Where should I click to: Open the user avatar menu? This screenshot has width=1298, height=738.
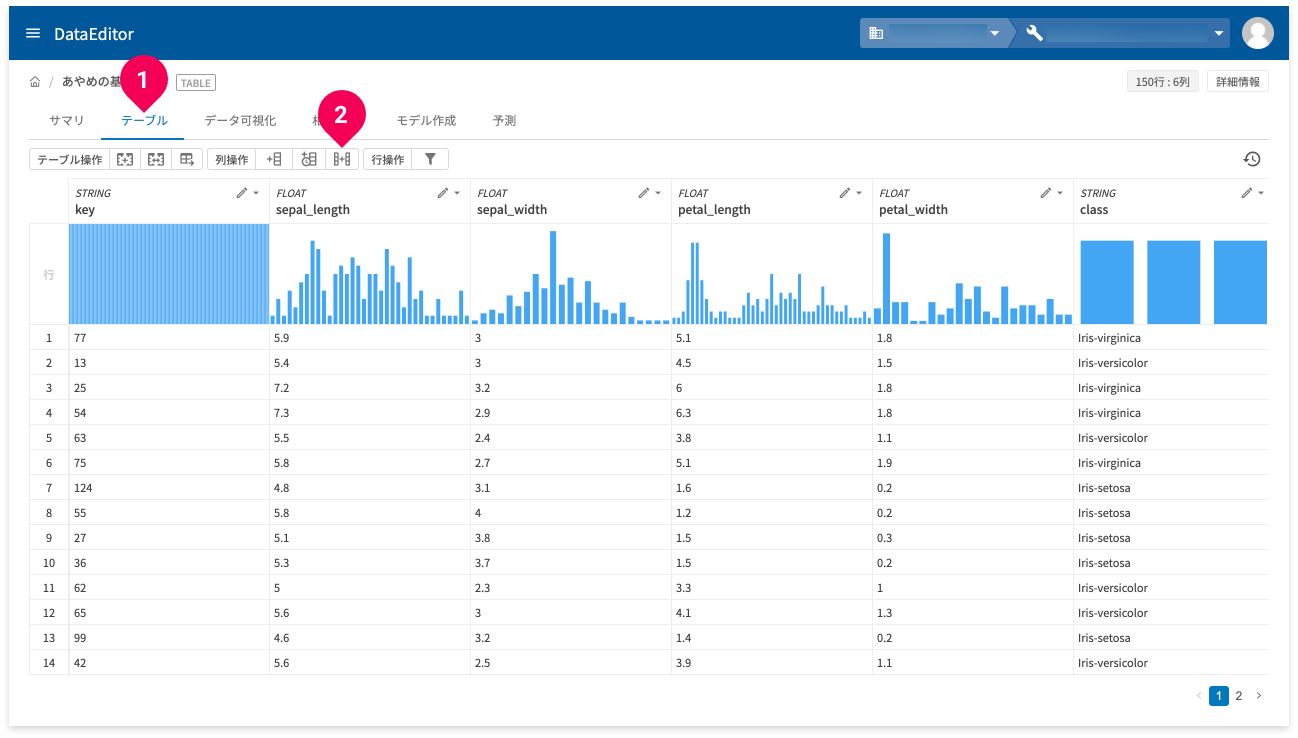pos(1257,33)
